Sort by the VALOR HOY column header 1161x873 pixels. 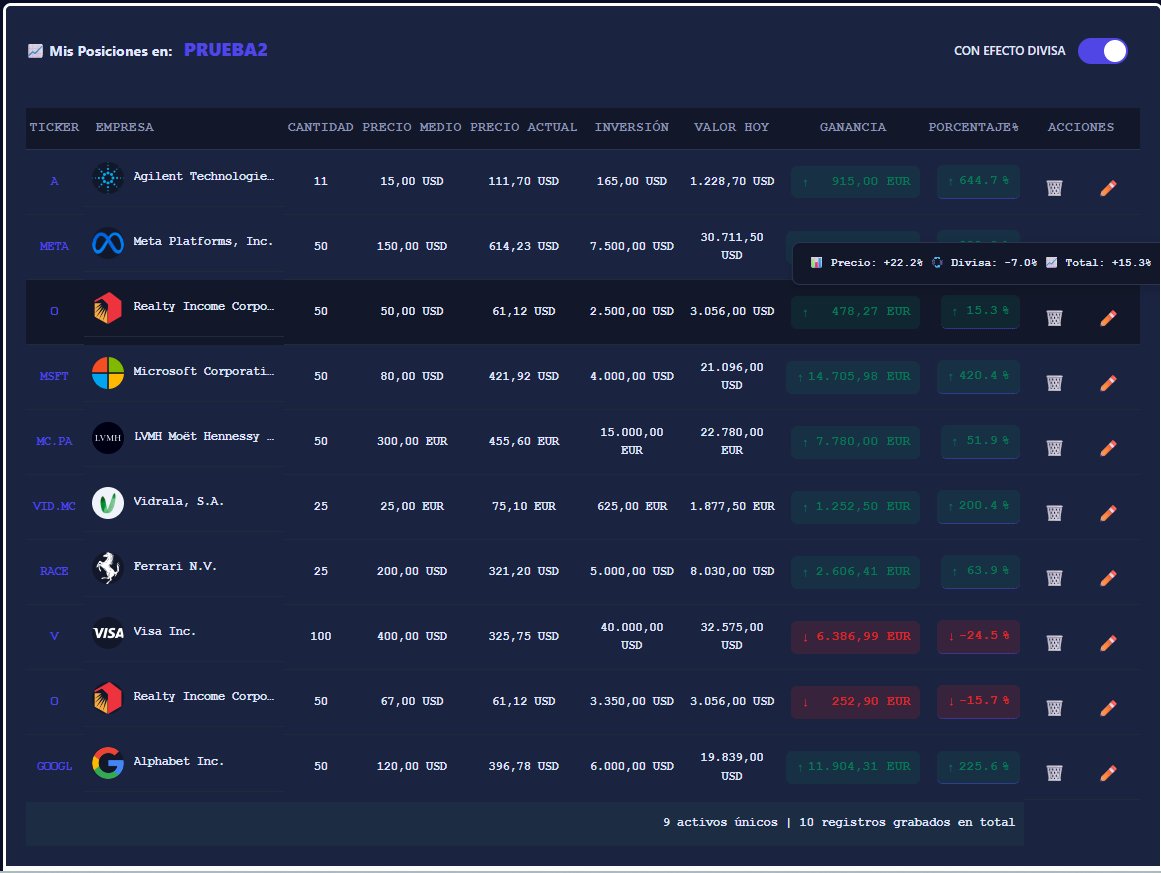tap(732, 127)
